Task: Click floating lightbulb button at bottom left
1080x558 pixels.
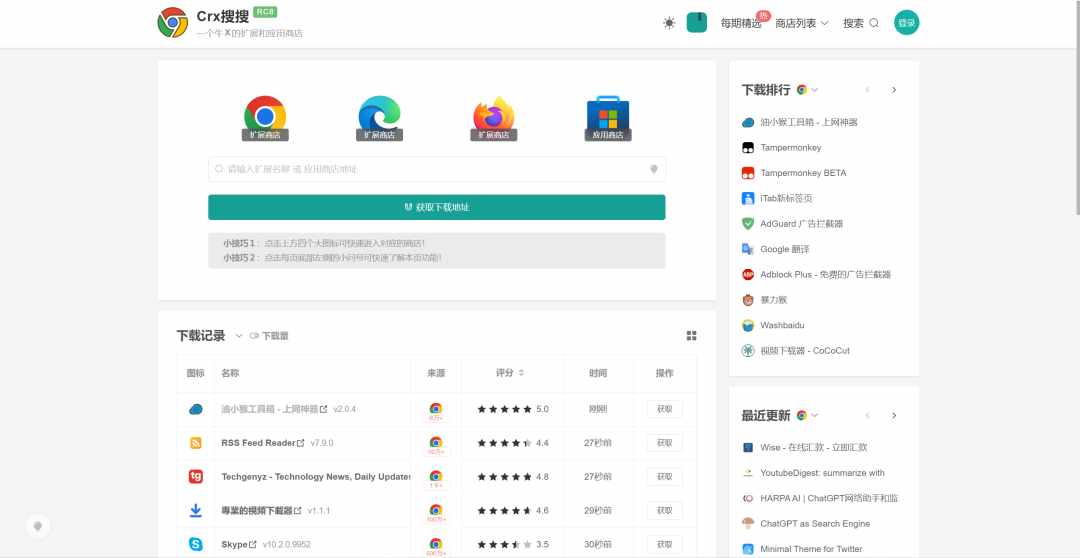Action: [x=38, y=526]
